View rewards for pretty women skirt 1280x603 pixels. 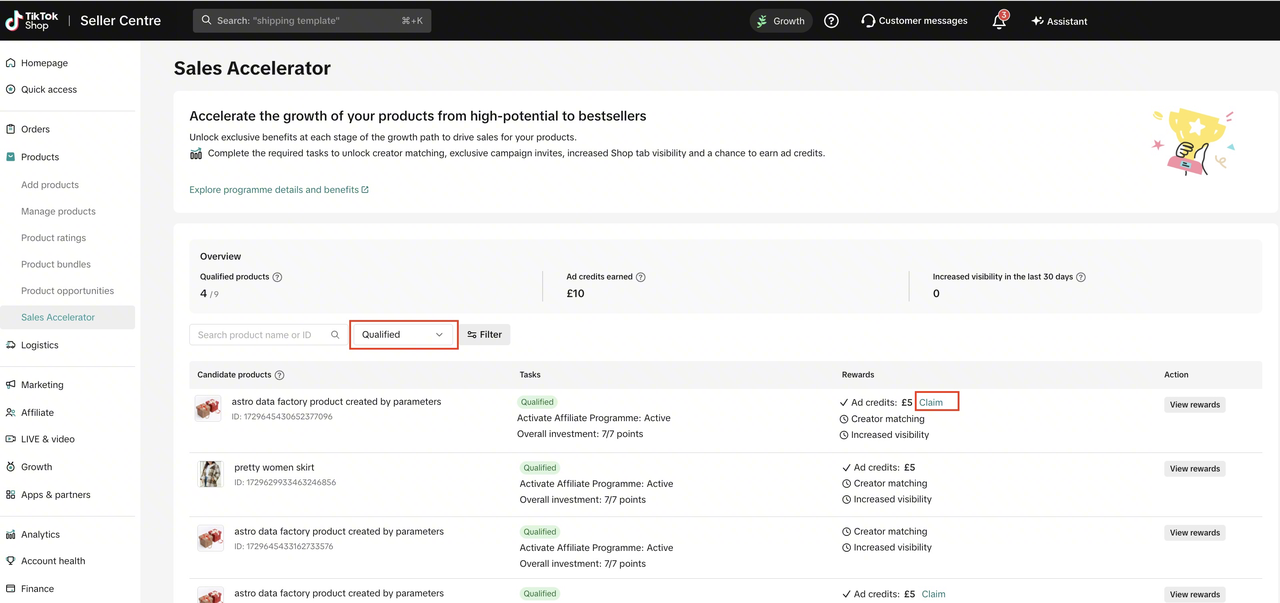1195,469
